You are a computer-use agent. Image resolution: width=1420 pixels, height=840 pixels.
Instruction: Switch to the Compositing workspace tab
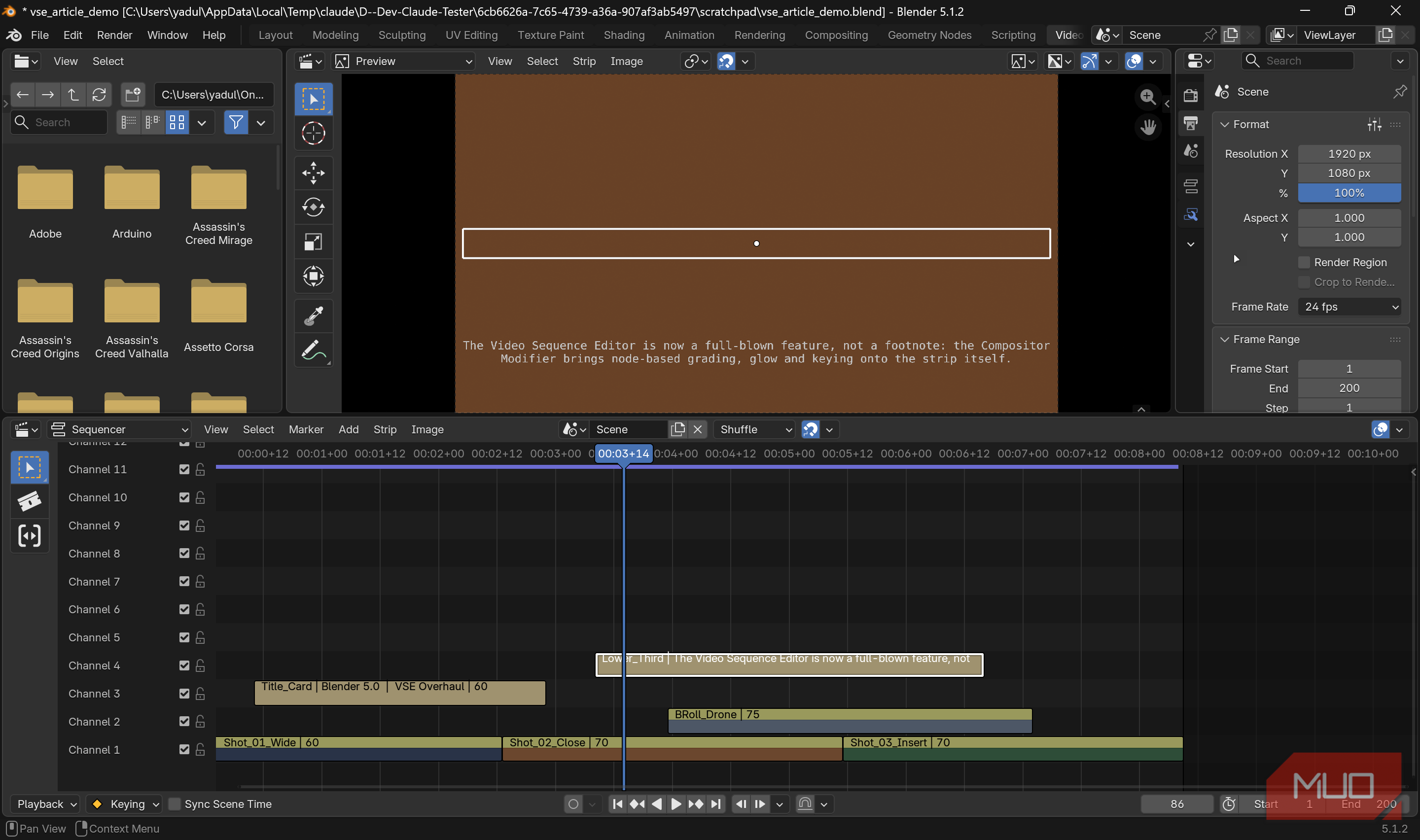click(x=836, y=35)
